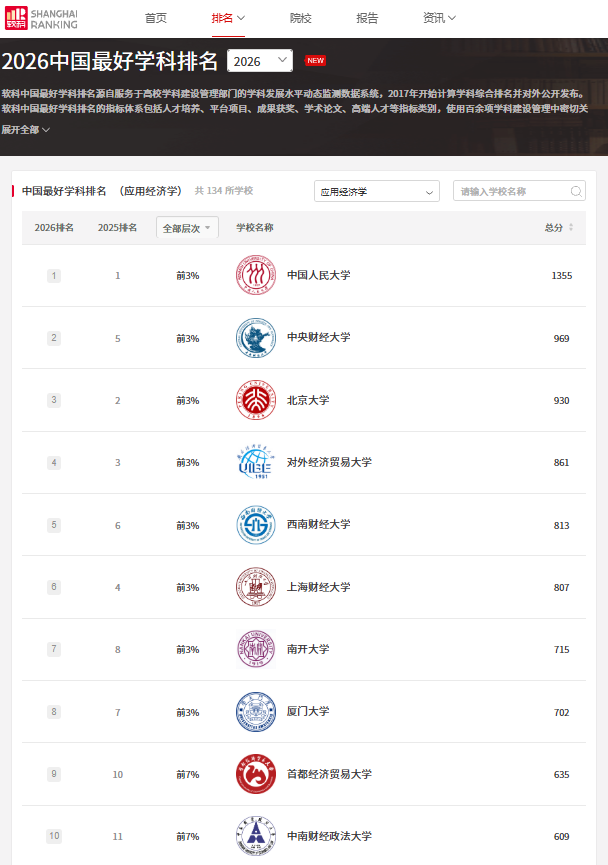
Task: Click the score 635
Action: pyautogui.click(x=562, y=775)
